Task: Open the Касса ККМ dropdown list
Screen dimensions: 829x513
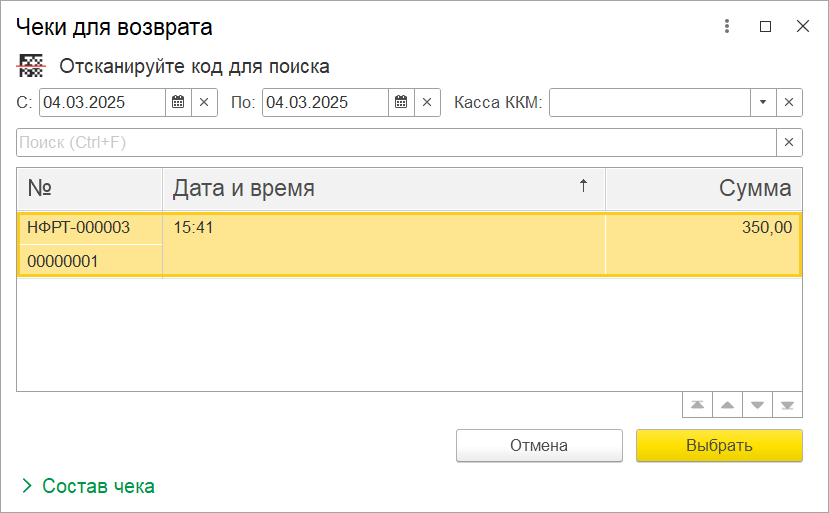Action: pos(762,102)
